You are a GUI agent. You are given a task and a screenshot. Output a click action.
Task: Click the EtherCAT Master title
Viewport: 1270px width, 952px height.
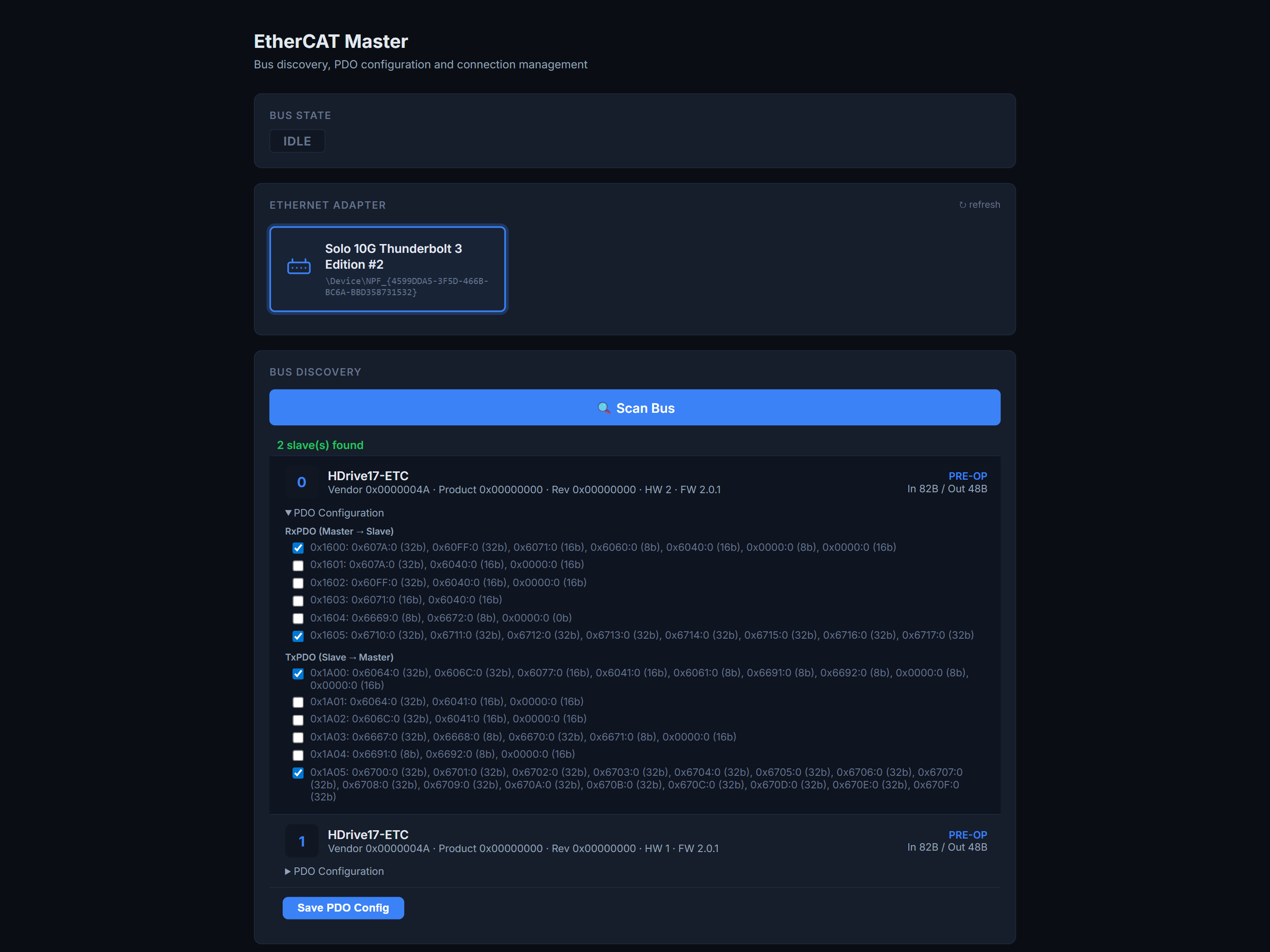coord(331,41)
